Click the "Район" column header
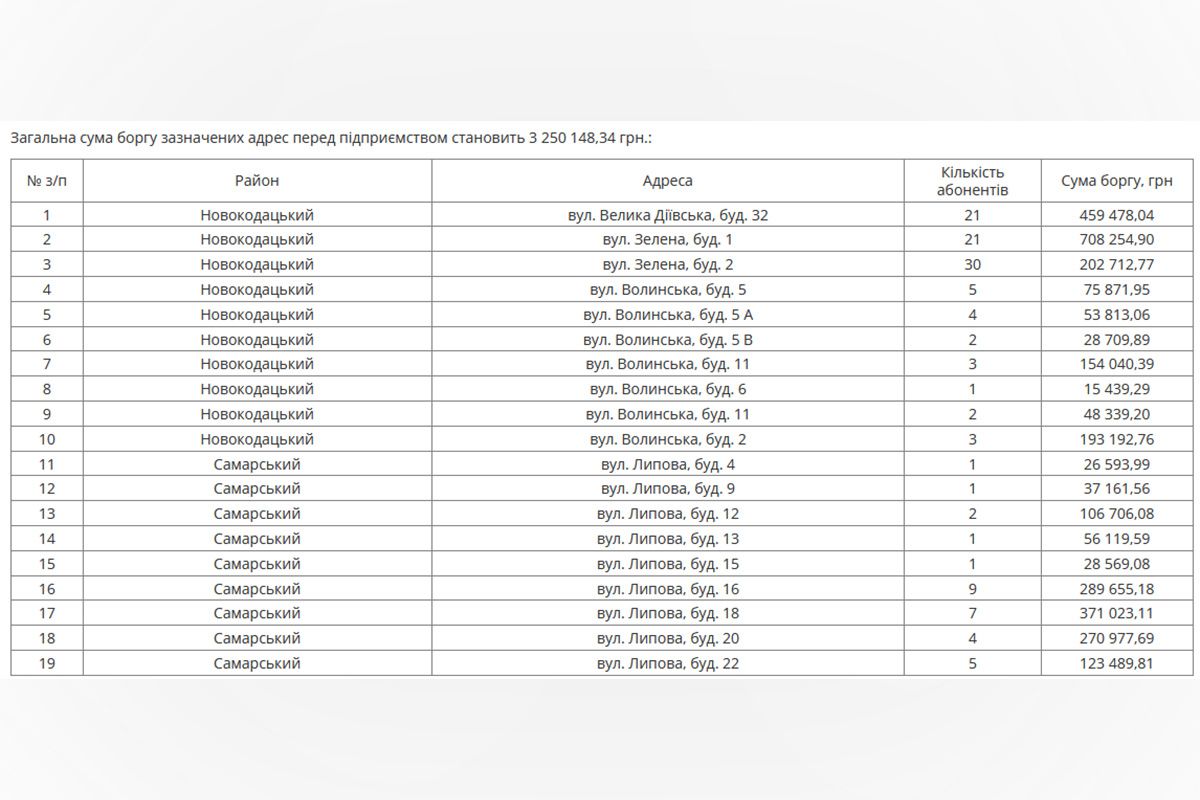 257,181
